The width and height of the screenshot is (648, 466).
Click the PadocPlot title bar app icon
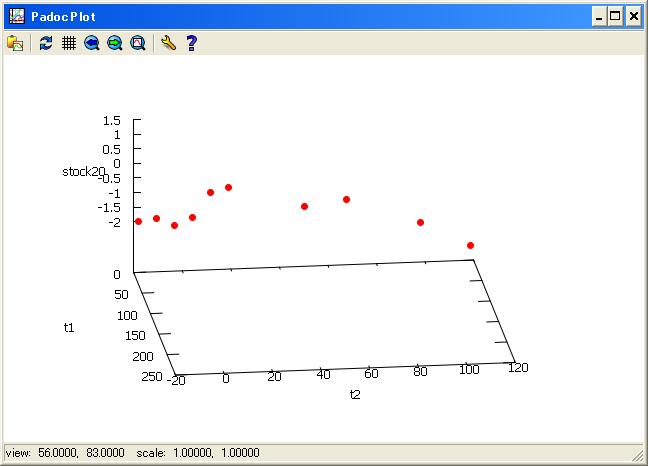point(16,16)
